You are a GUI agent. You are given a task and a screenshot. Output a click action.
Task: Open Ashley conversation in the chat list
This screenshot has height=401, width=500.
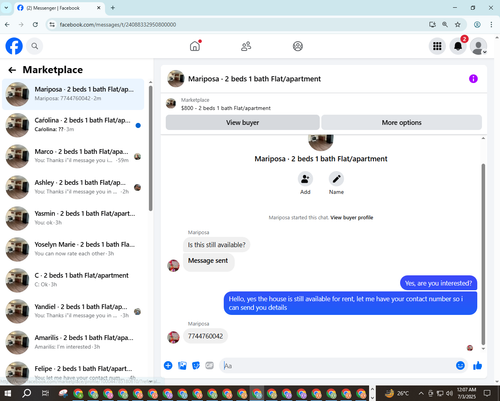(x=73, y=187)
